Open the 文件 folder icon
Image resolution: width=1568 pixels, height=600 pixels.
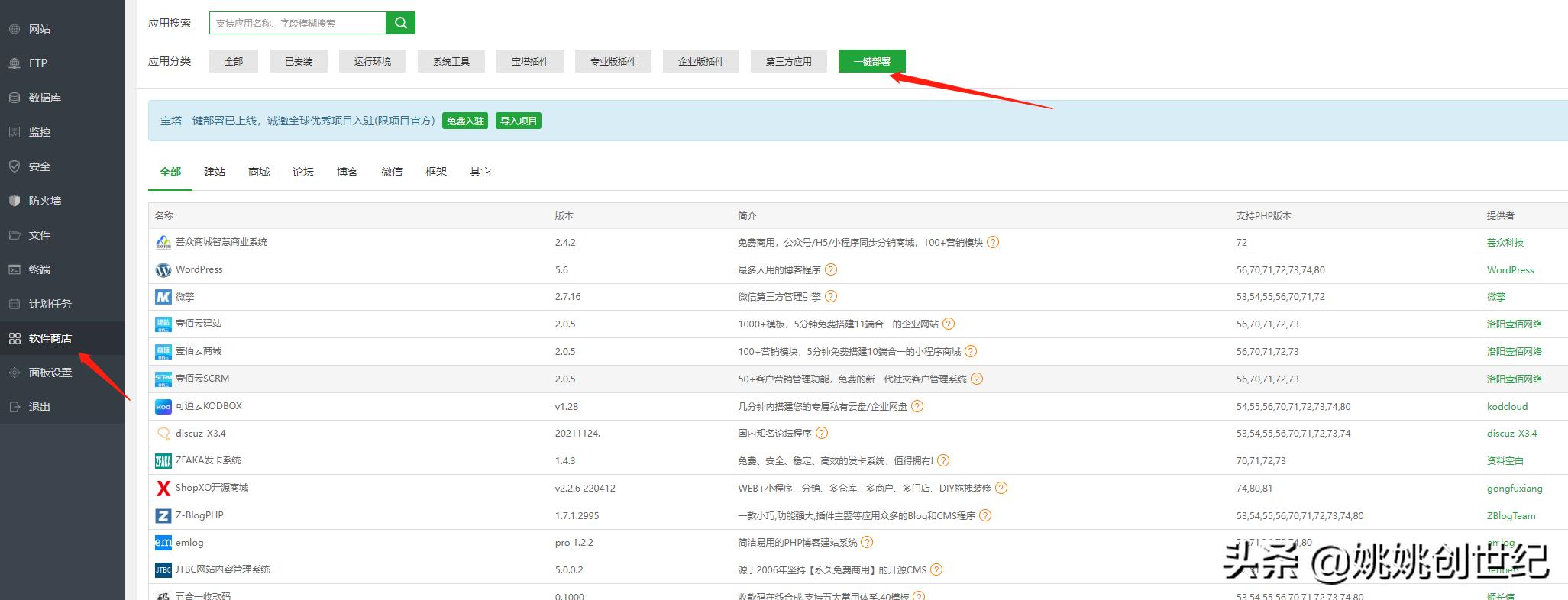pyautogui.click(x=15, y=235)
